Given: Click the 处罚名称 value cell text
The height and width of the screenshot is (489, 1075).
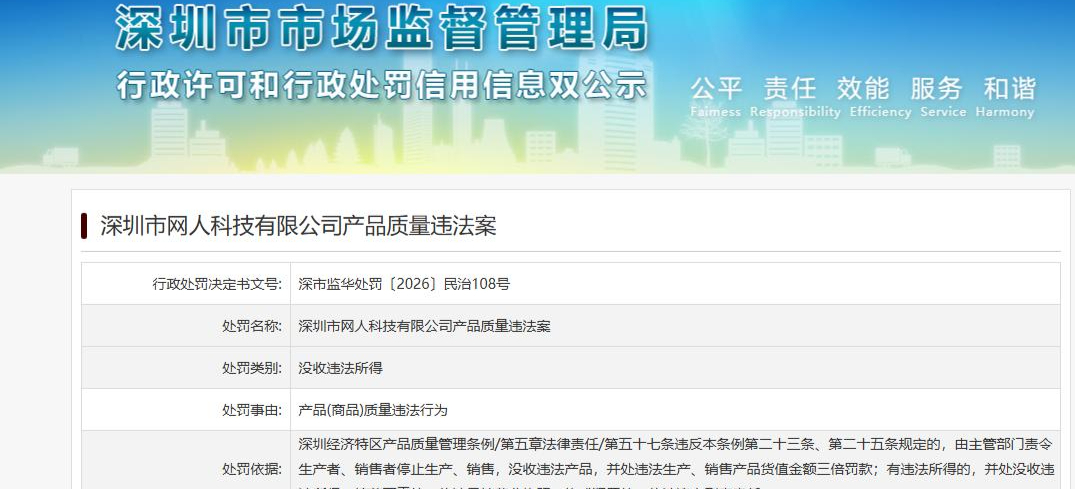Looking at the screenshot, I should [424, 326].
